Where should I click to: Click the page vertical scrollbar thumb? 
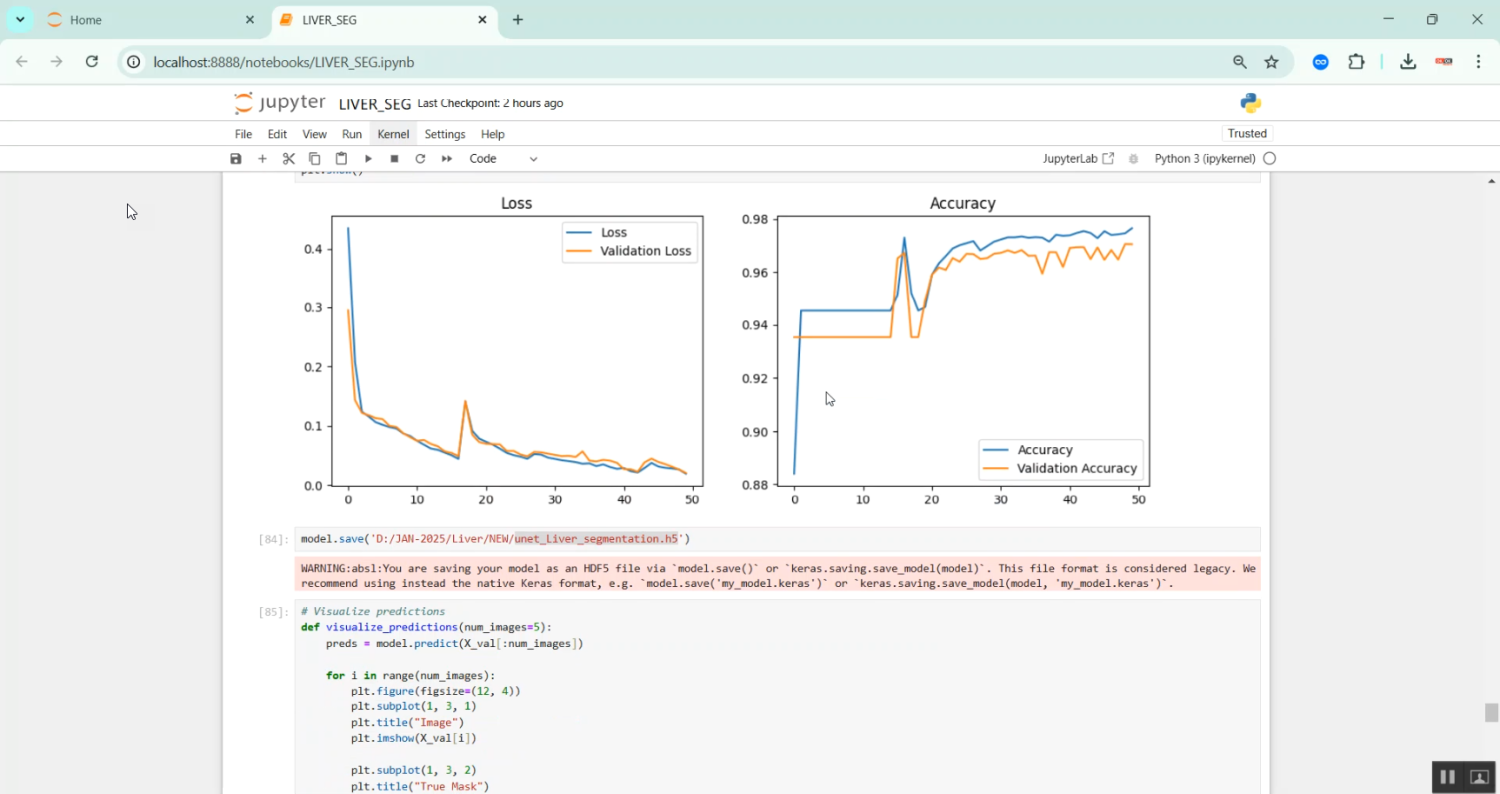(x=1491, y=712)
